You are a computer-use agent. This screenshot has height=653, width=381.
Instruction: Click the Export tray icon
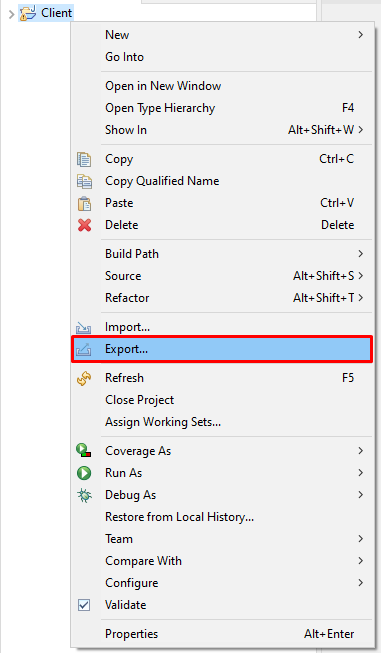tap(83, 349)
